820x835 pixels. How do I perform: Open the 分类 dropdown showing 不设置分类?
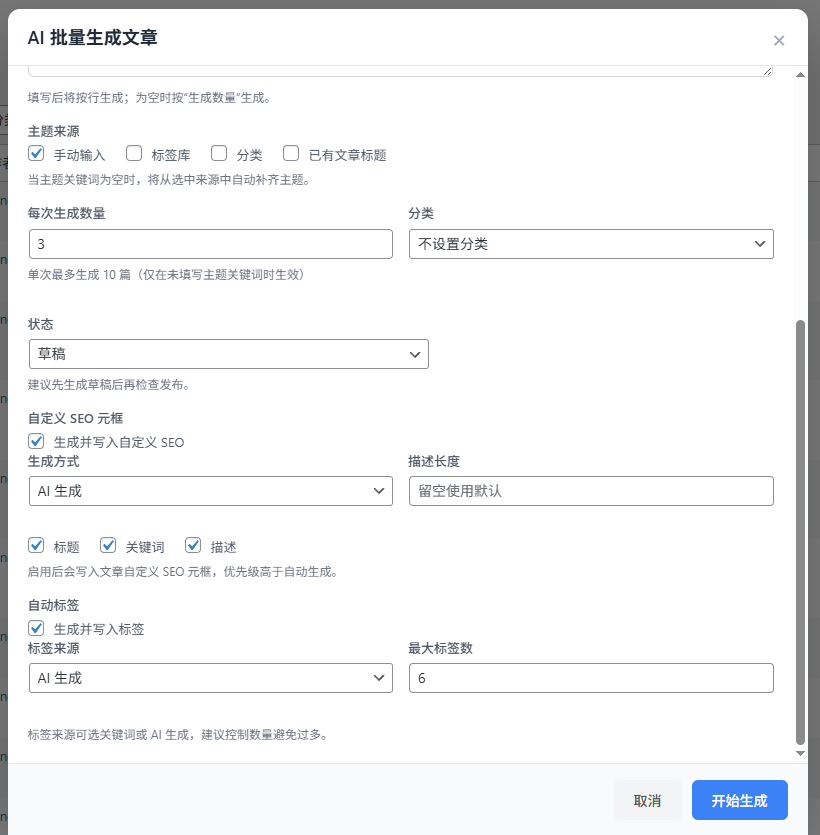click(x=590, y=244)
